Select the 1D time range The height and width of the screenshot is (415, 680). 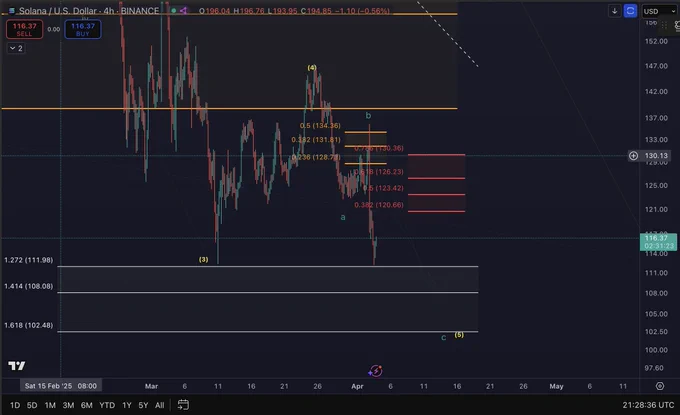click(x=15, y=405)
